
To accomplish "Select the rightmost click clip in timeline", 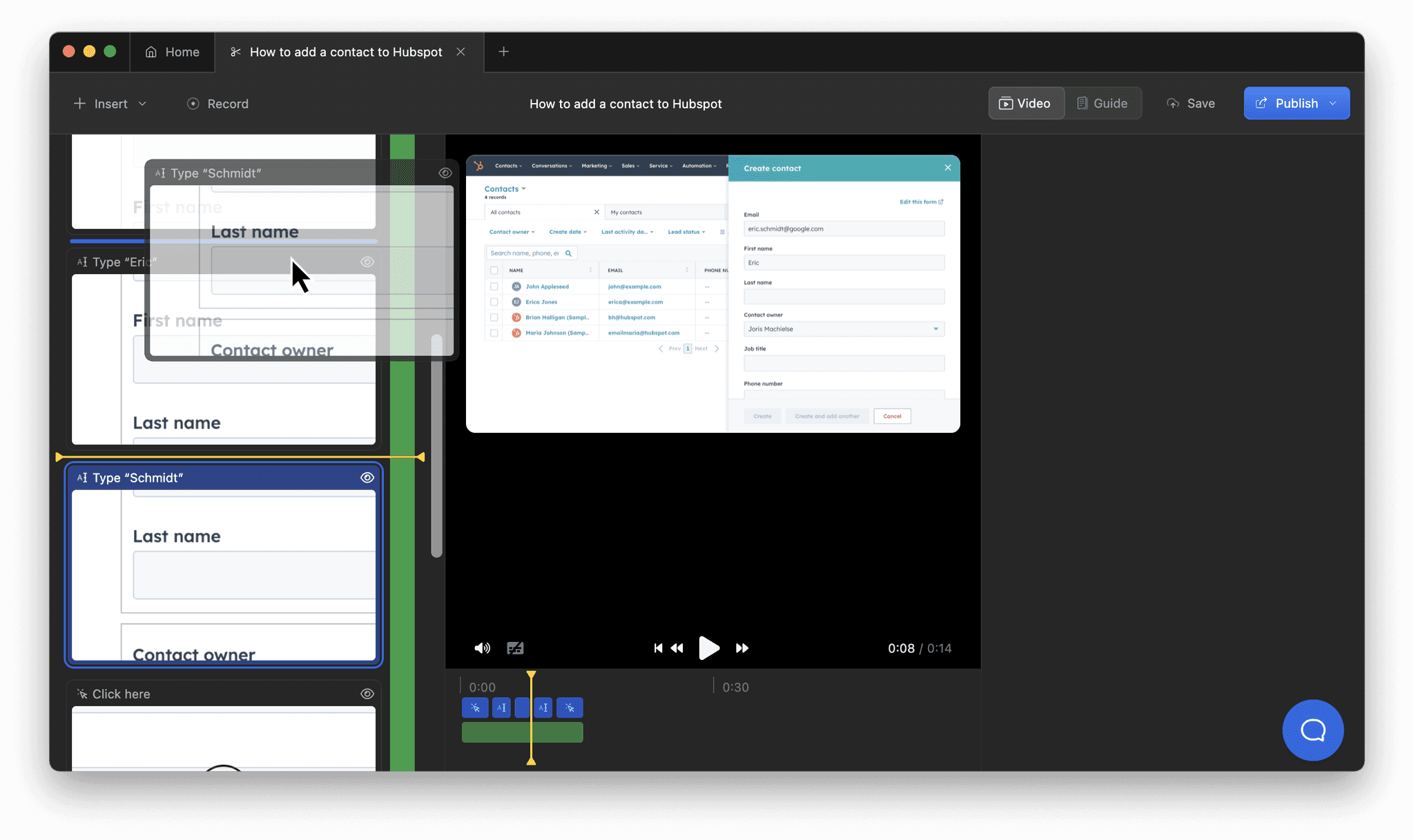I will [x=570, y=707].
